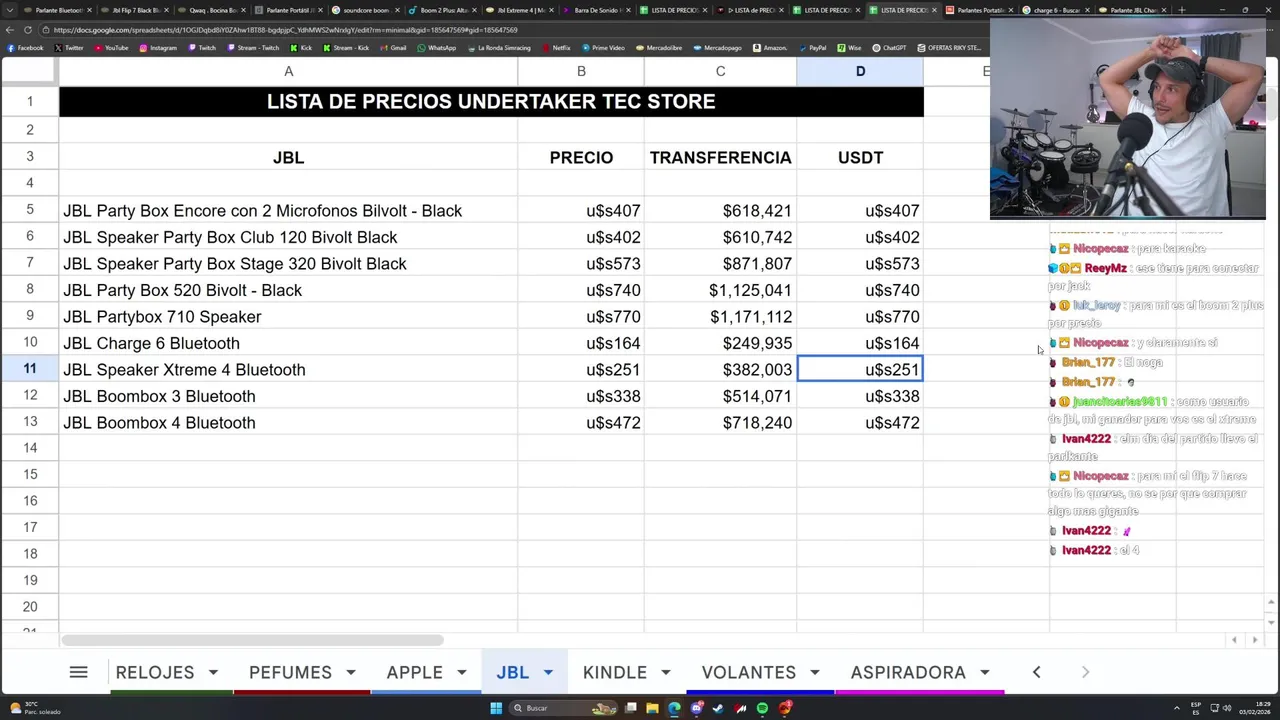The image size is (1280, 720).
Task: Open the JBL tab dropdown arrow
Action: [x=547, y=672]
